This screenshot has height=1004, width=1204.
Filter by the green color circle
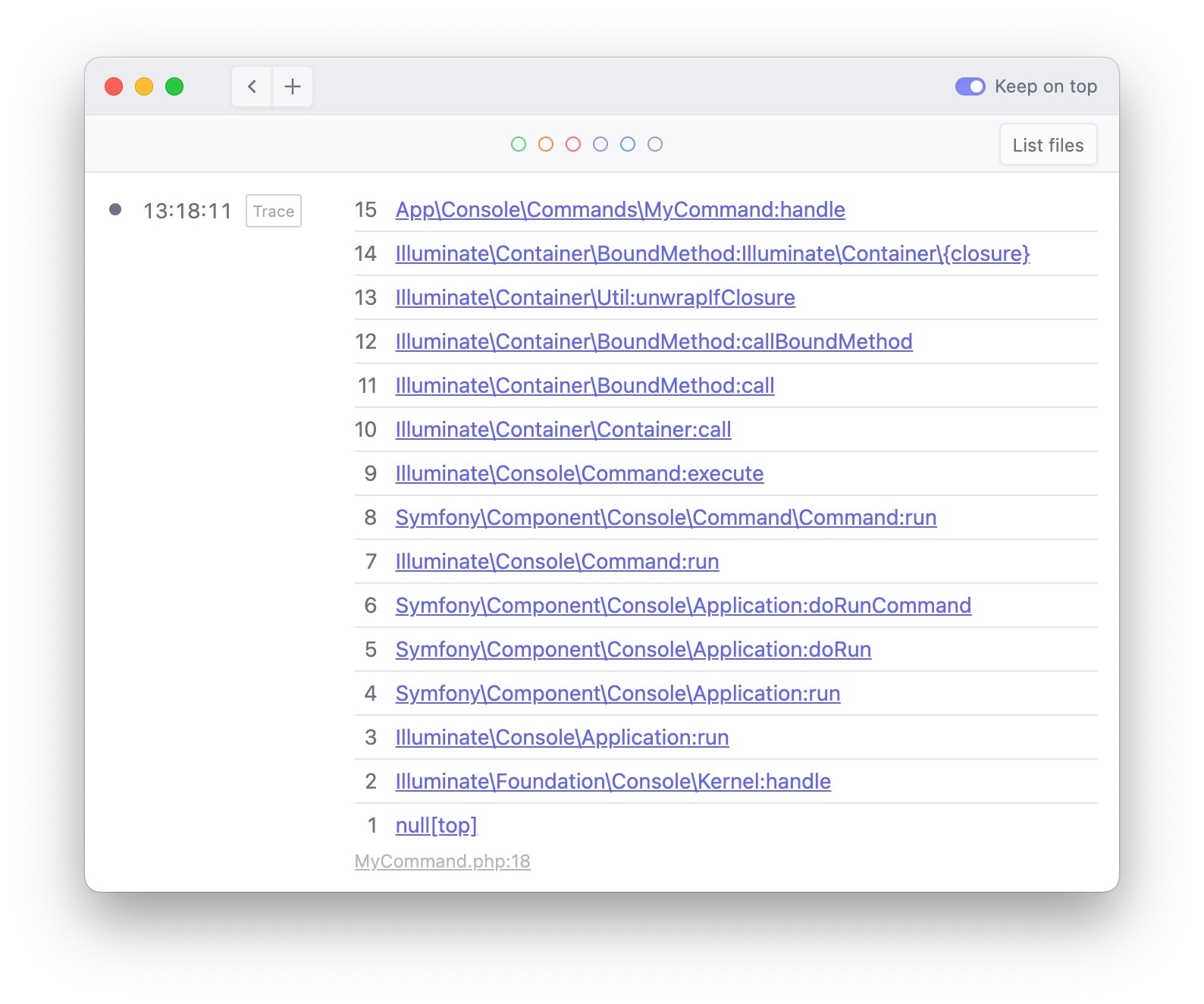pos(519,144)
